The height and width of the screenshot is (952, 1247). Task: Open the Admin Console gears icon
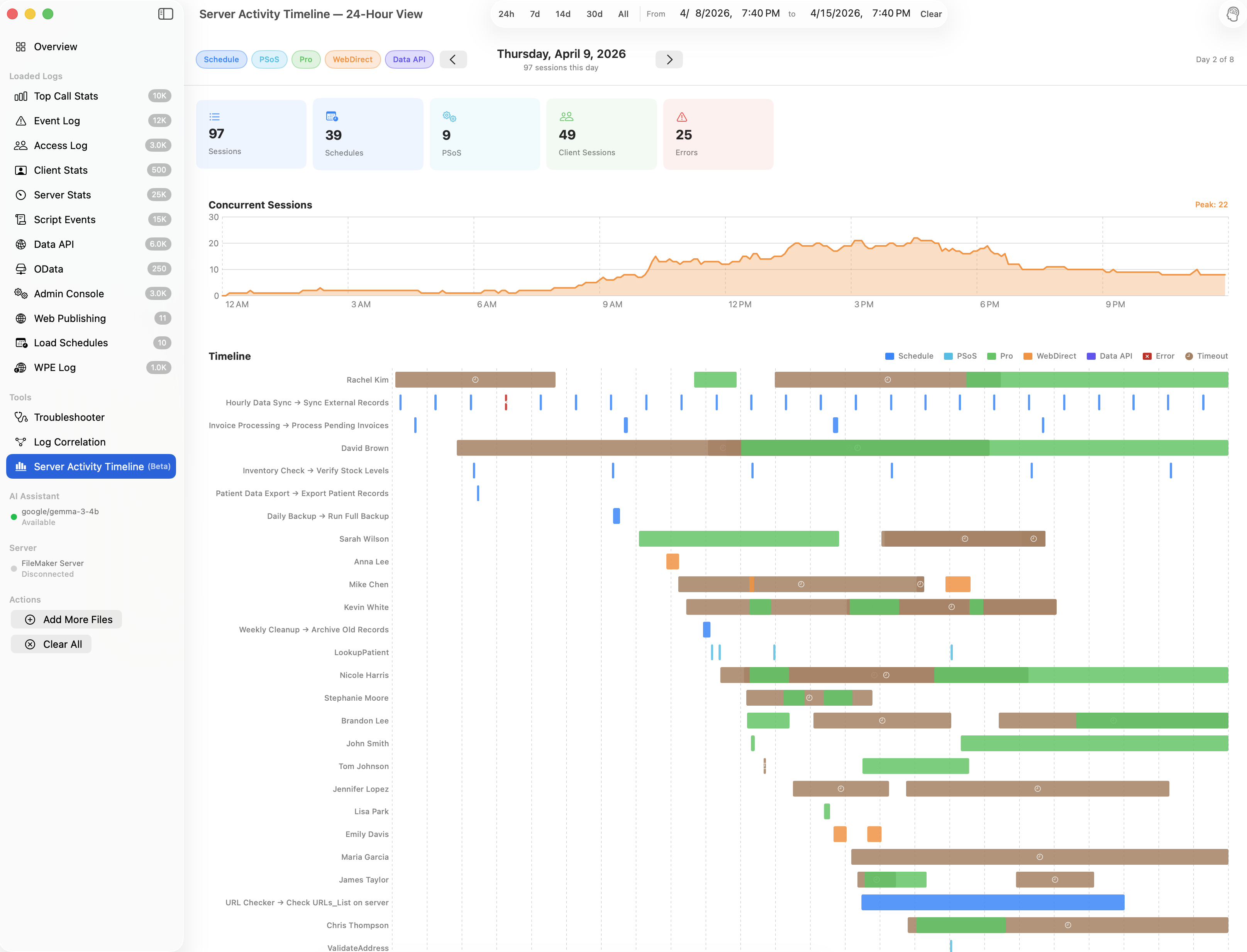[21, 293]
